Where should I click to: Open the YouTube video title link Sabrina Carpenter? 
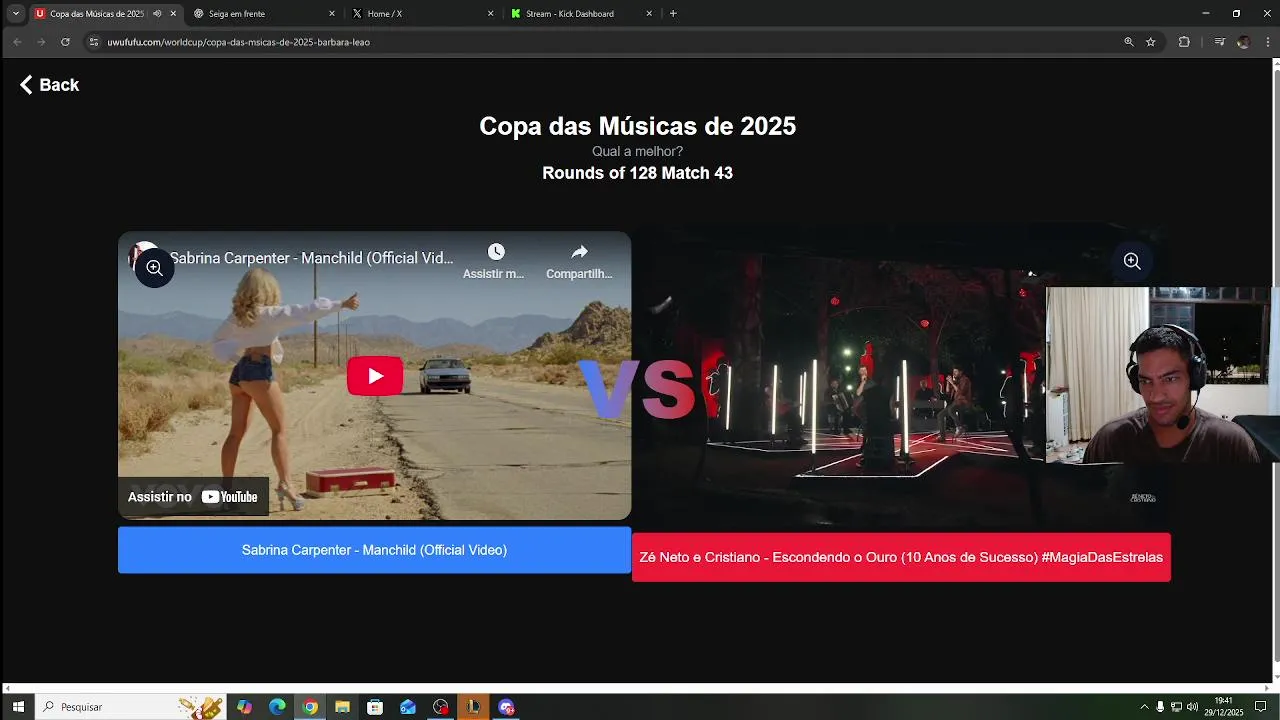pos(311,258)
